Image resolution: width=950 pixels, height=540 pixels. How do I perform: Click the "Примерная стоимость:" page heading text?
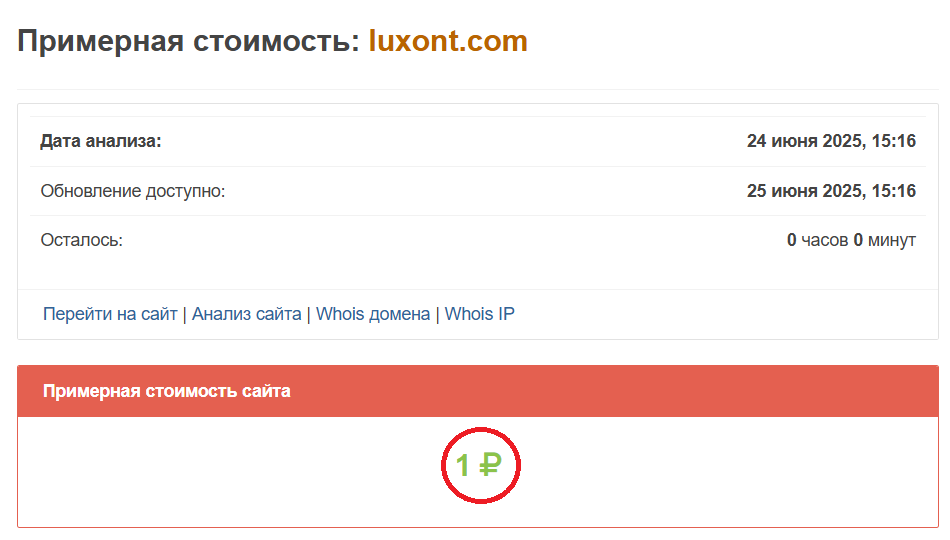[x=188, y=41]
